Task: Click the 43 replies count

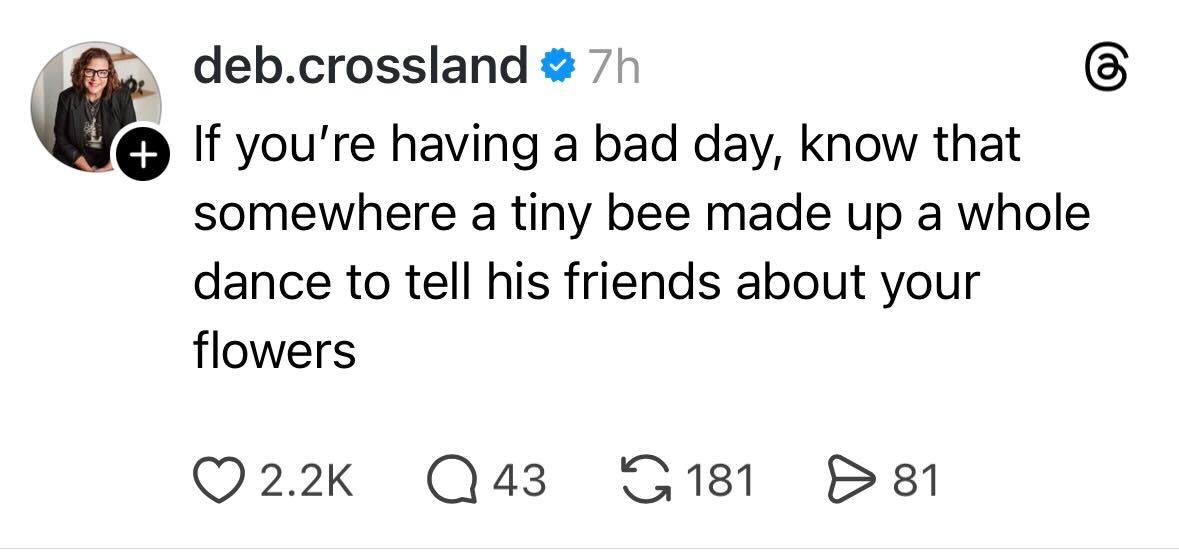Action: [x=520, y=480]
